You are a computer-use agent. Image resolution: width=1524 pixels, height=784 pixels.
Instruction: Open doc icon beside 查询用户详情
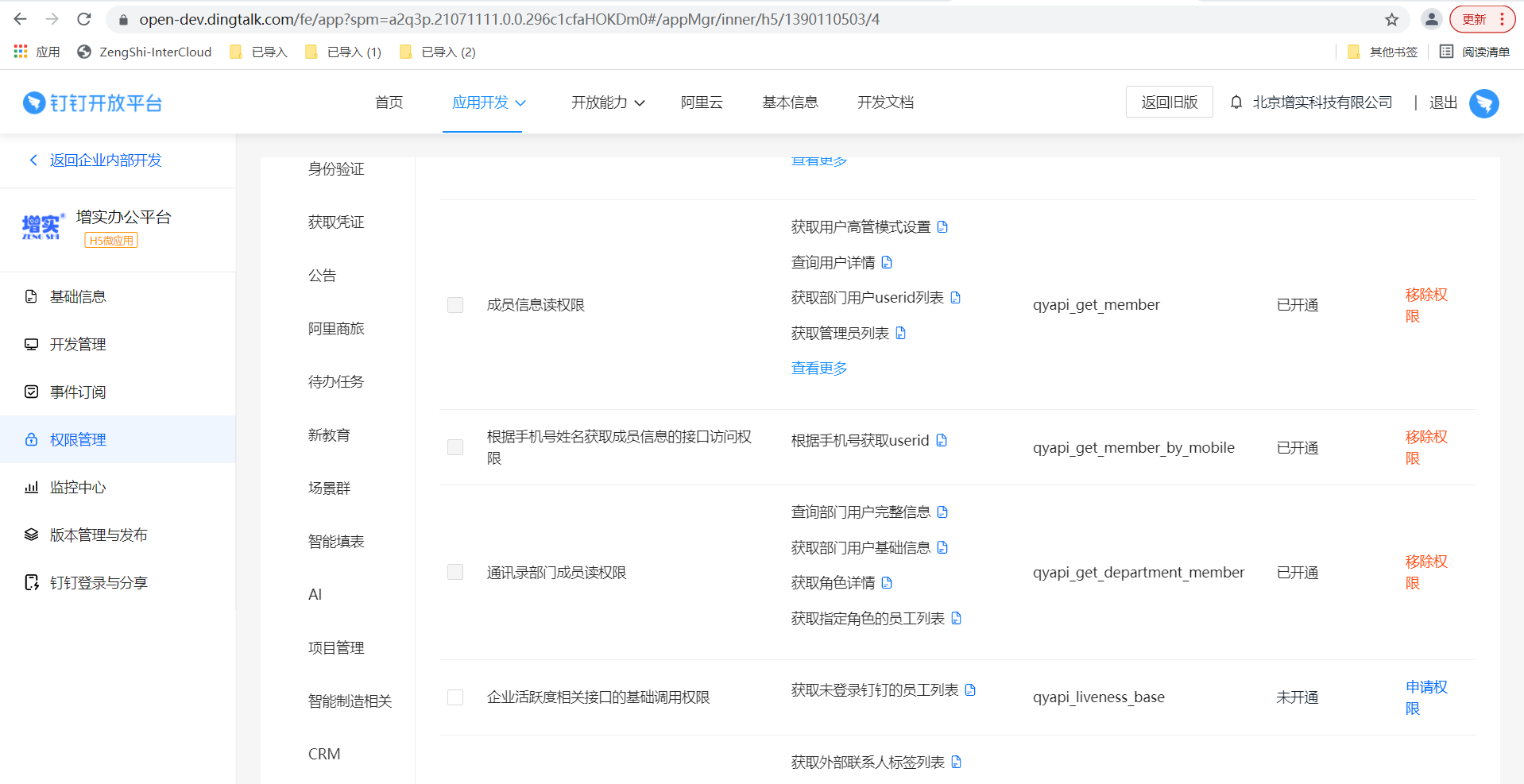887,262
